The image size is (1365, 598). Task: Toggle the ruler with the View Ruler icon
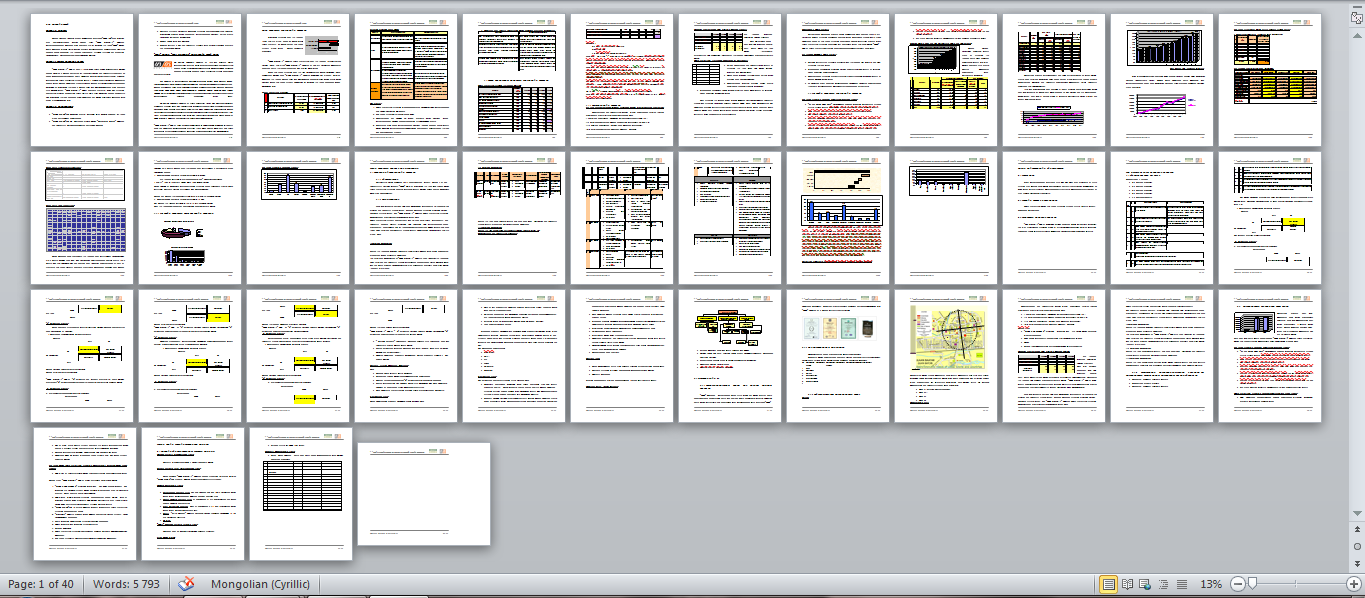pos(1356,17)
